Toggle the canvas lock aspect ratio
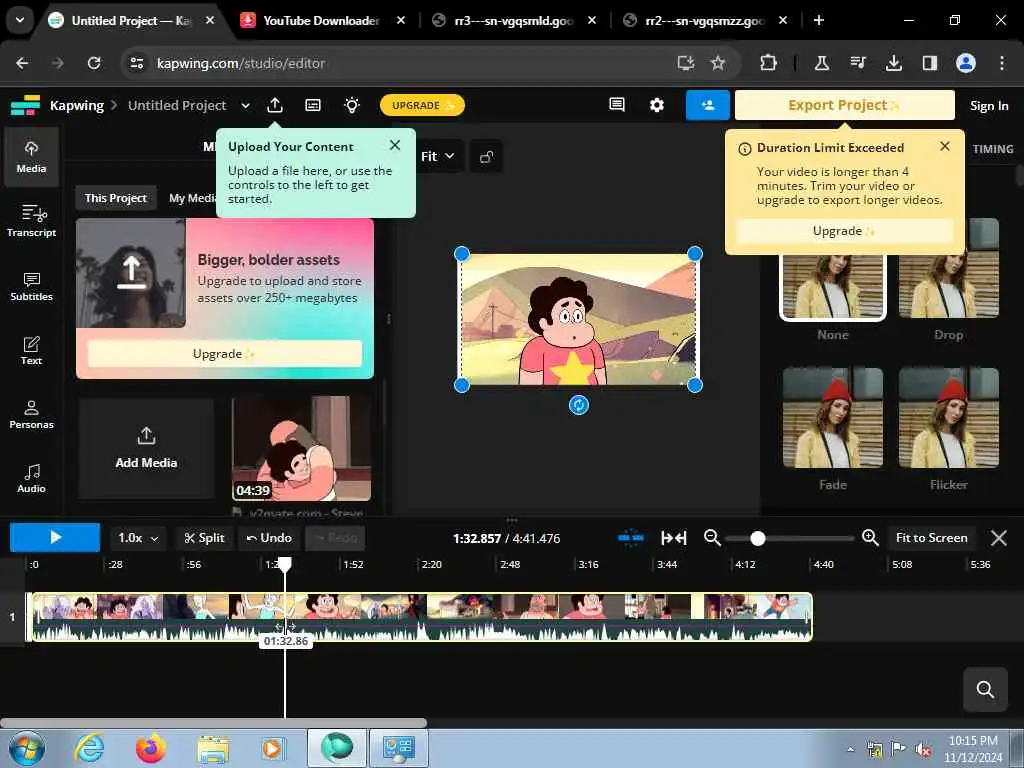The height and width of the screenshot is (768, 1024). (487, 157)
